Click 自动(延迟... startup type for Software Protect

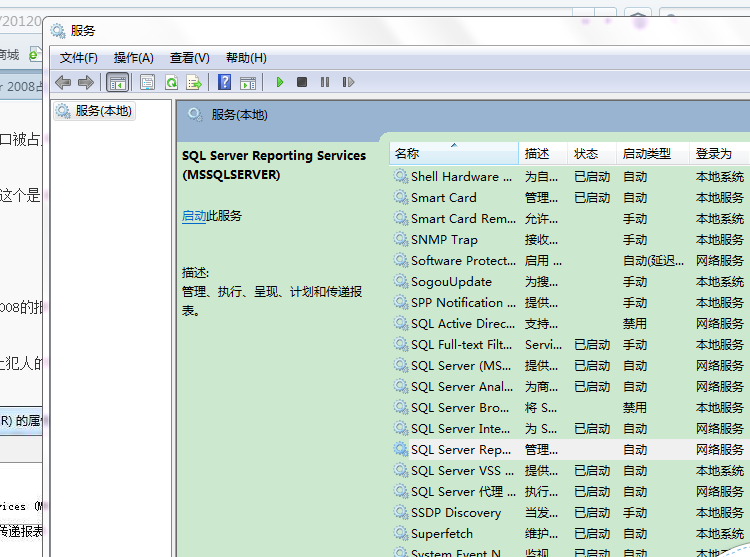pos(653,261)
